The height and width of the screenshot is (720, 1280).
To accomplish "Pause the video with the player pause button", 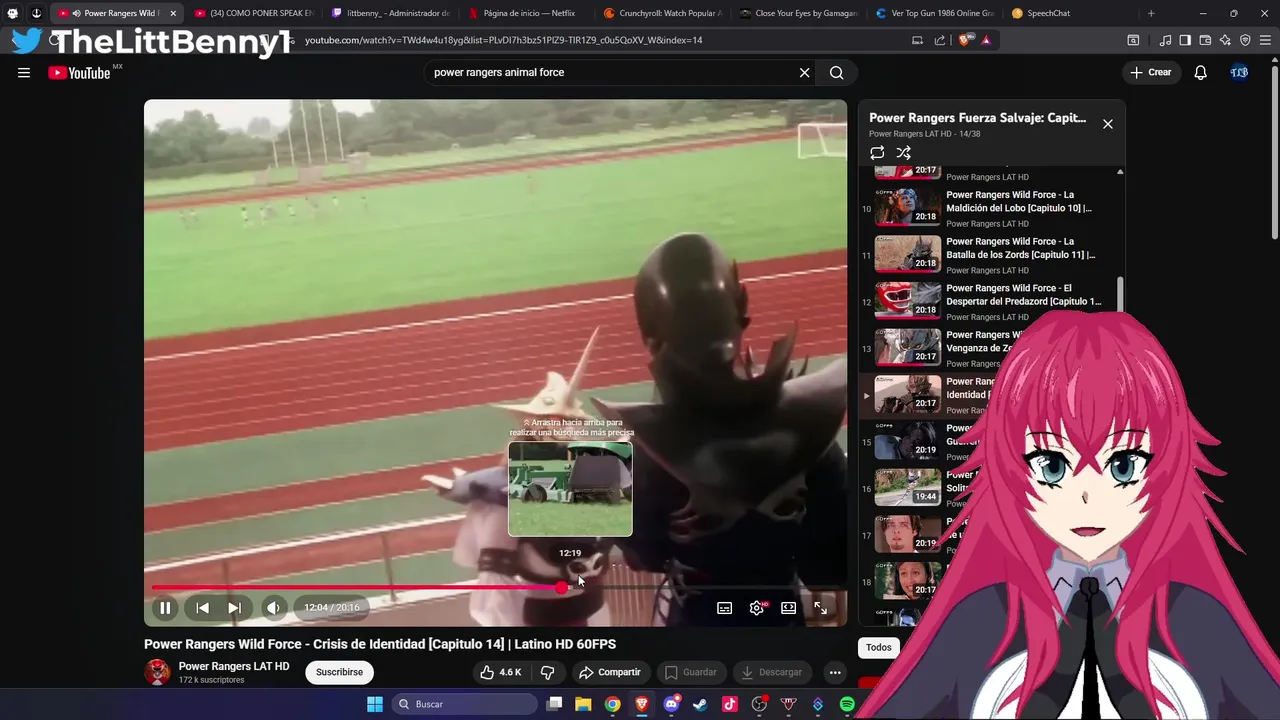I will [165, 607].
